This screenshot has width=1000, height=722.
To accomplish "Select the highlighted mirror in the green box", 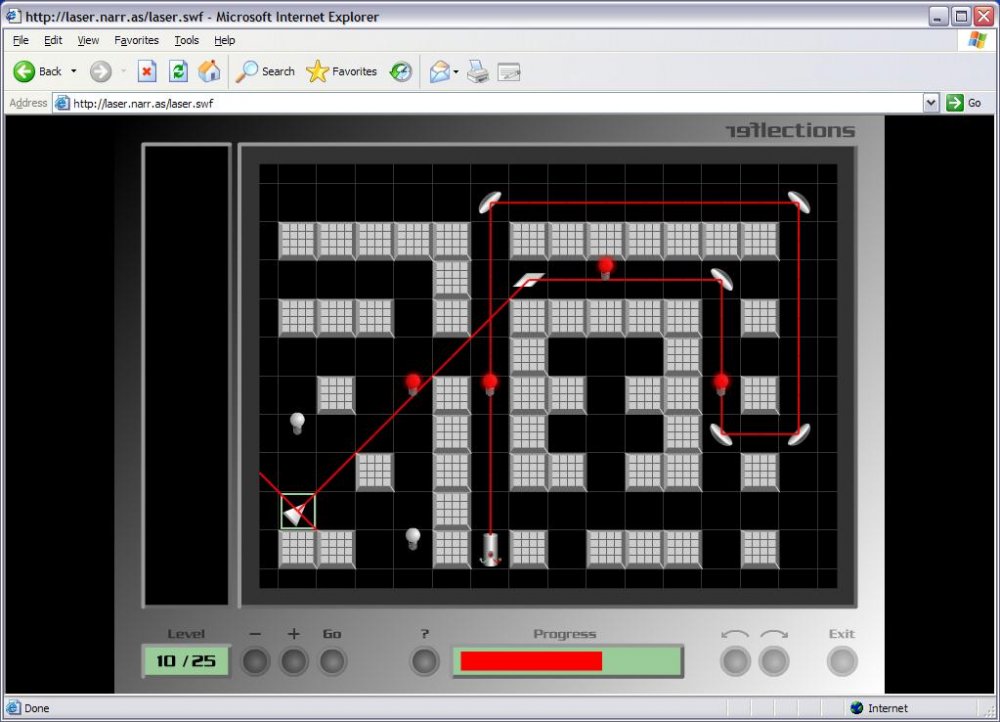I will (x=298, y=511).
